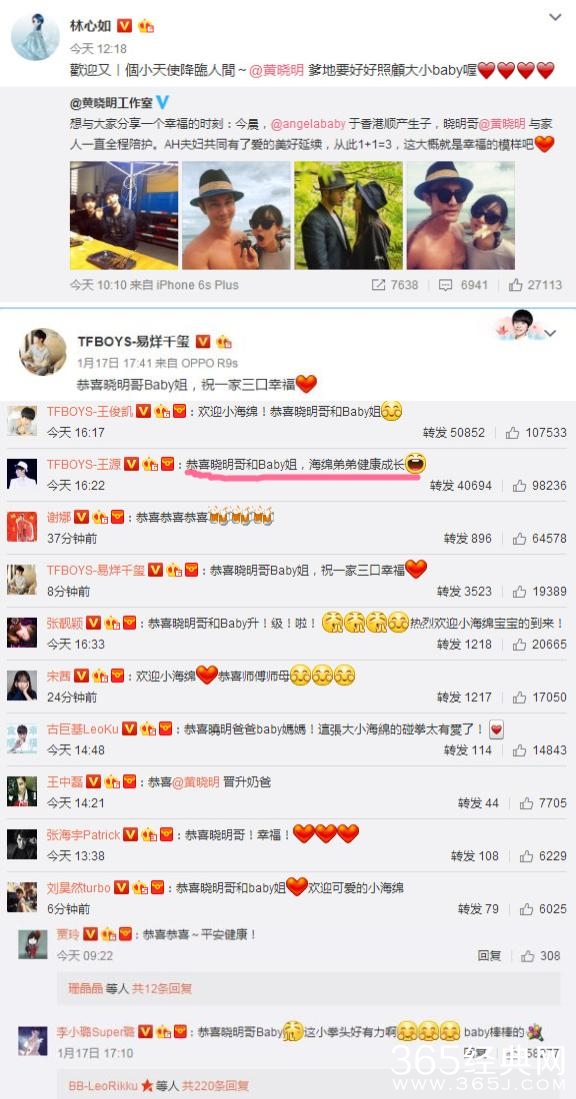Image resolution: width=576 pixels, height=1099 pixels.
Task: Expand chevron menu on TFBOYS-易烊千玺 post
Action: [551, 333]
